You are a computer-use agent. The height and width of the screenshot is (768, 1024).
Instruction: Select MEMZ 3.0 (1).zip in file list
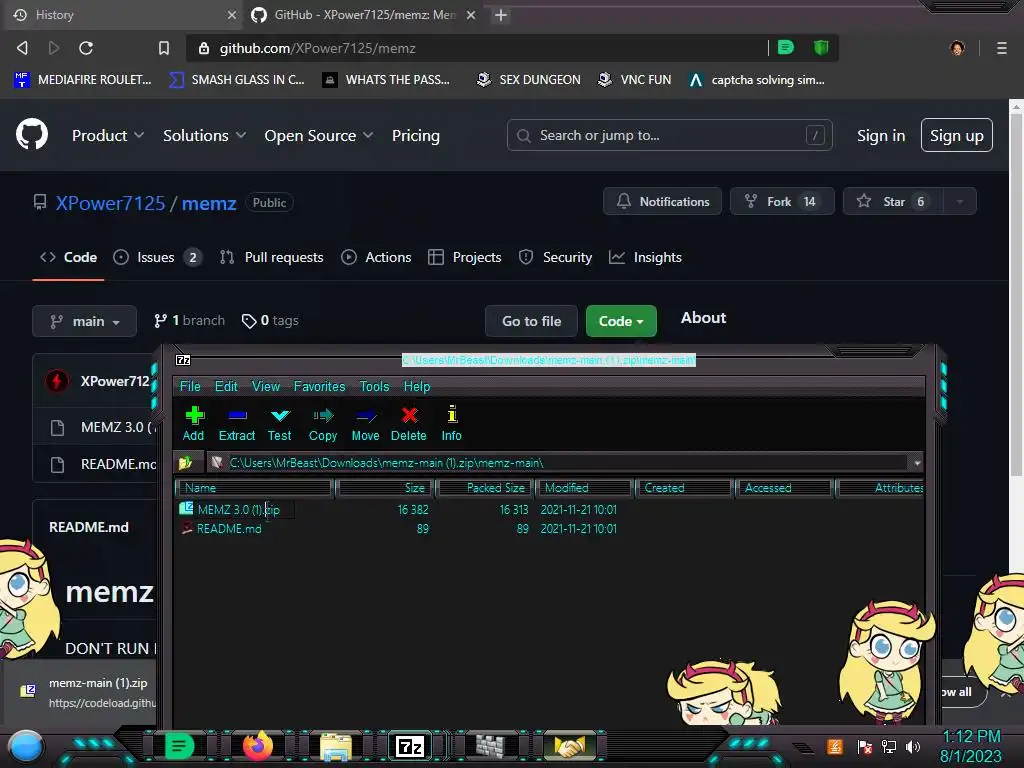238,509
